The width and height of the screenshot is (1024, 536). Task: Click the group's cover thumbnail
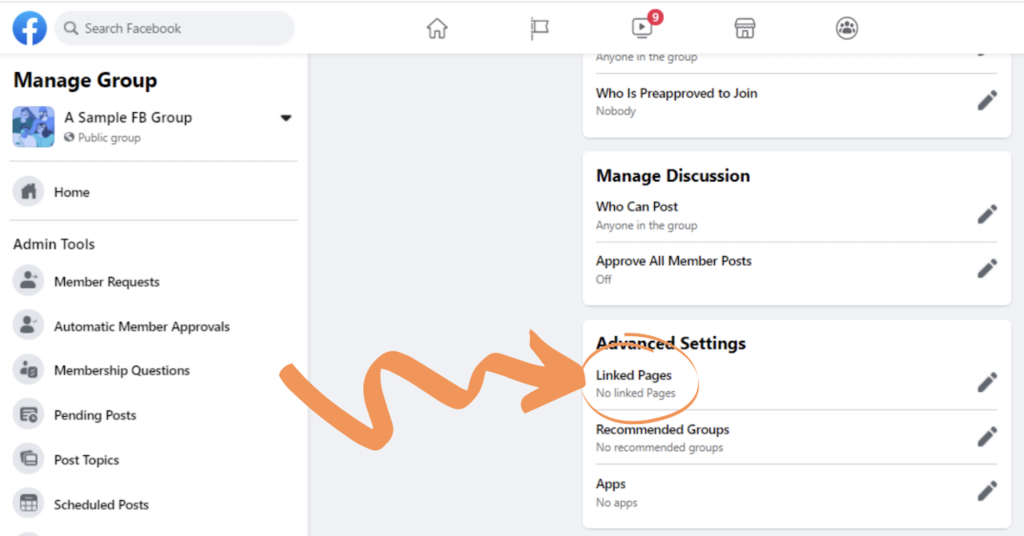(x=33, y=127)
